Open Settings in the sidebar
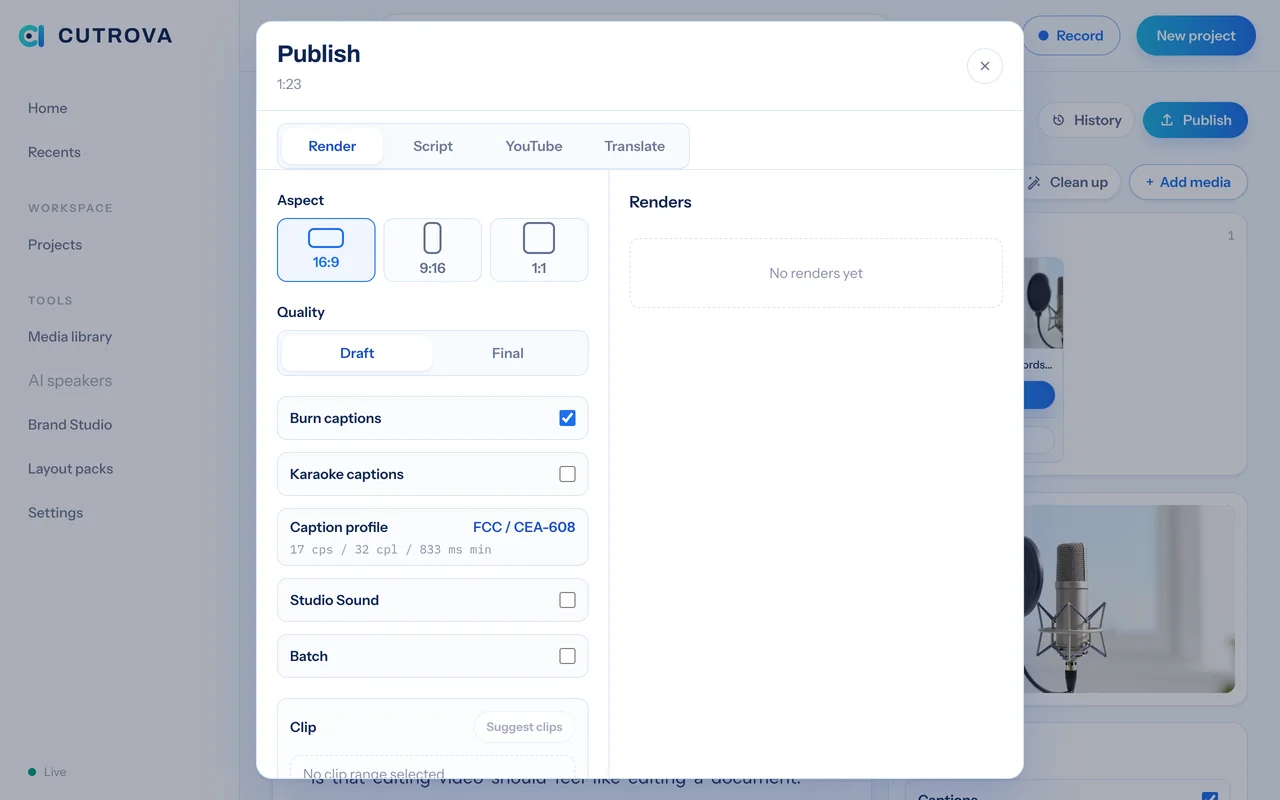 tap(55, 512)
